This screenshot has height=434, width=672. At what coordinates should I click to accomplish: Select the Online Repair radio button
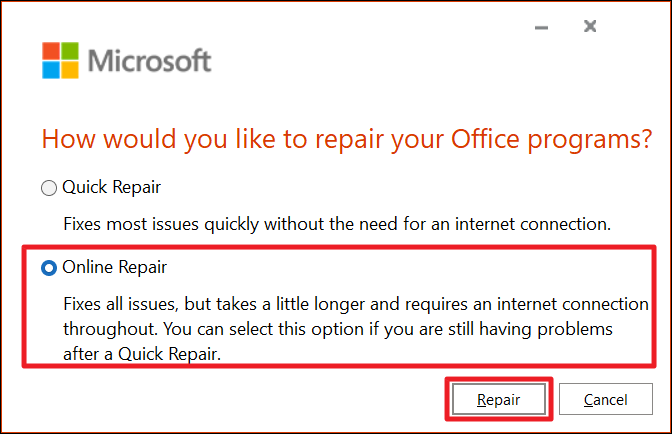click(48, 268)
